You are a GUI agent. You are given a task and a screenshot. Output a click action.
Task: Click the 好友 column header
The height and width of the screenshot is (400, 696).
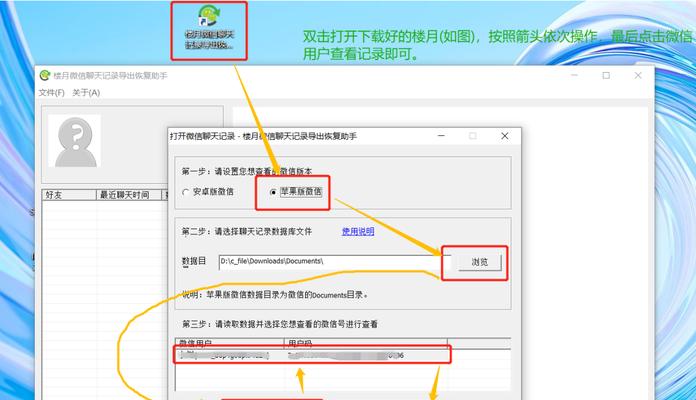tap(69, 195)
